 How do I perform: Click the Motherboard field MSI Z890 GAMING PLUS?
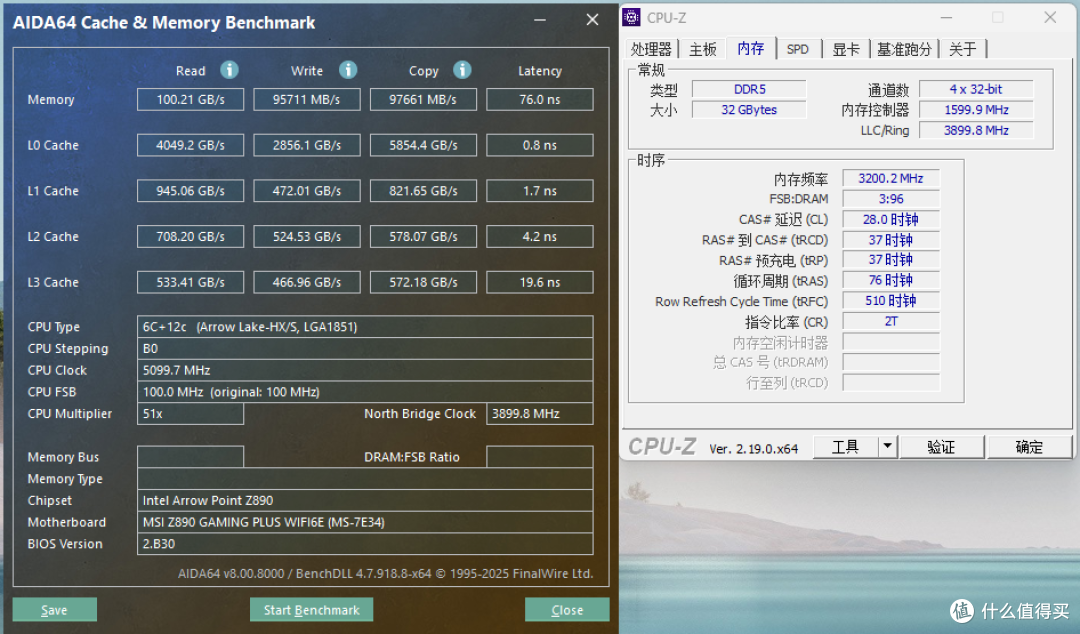click(365, 522)
